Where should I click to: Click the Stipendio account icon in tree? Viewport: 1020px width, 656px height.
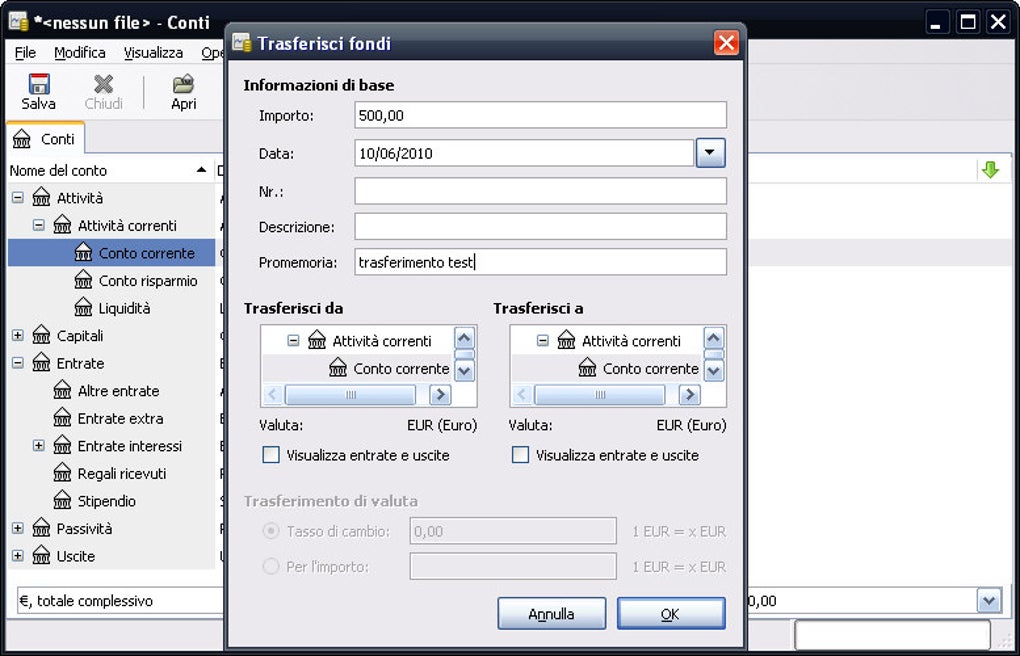point(62,501)
